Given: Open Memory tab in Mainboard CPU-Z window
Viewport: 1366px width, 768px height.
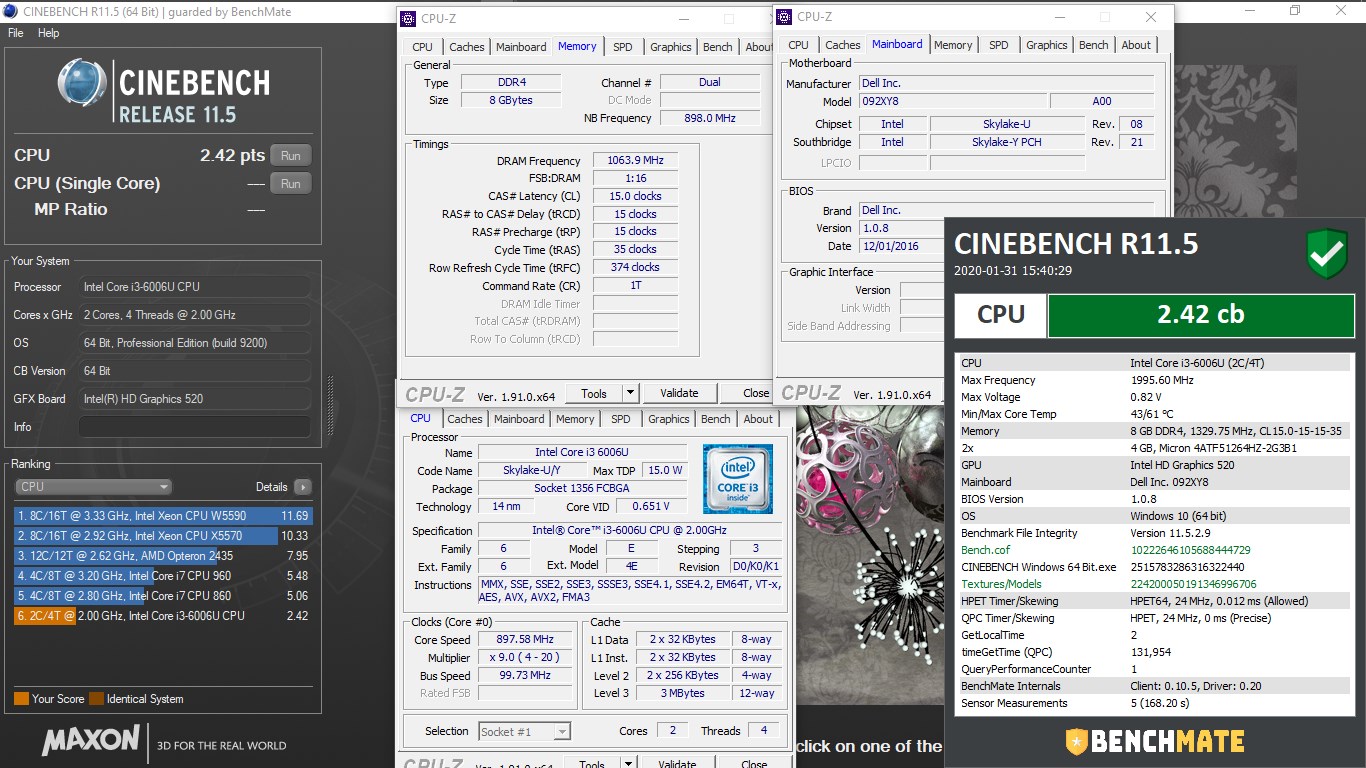Looking at the screenshot, I should (x=953, y=45).
